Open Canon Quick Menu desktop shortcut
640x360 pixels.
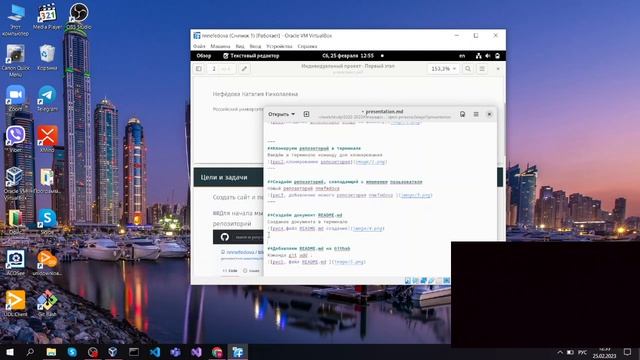tap(16, 60)
